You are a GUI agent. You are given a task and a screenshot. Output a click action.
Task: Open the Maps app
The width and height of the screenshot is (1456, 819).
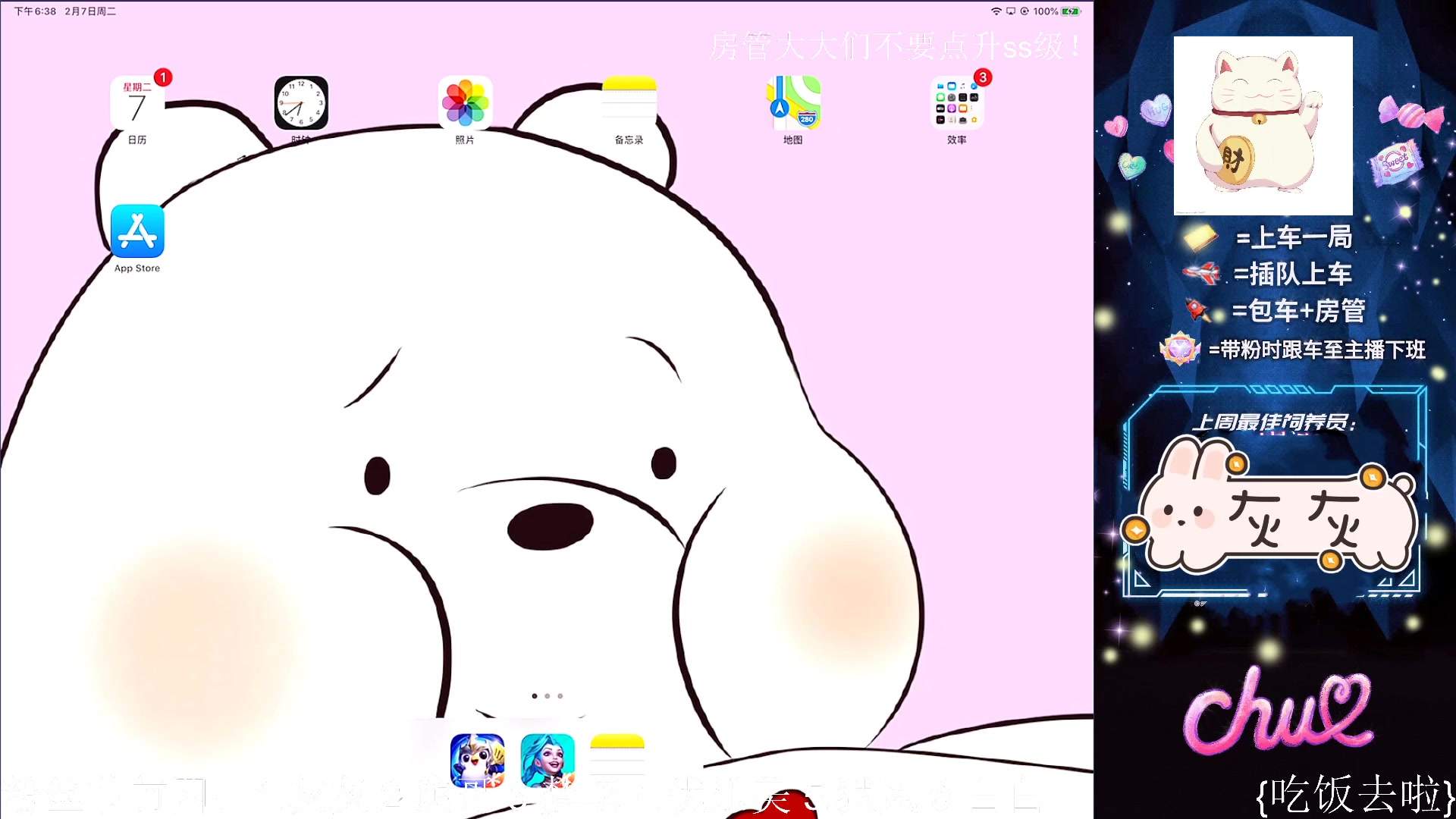pos(792,103)
